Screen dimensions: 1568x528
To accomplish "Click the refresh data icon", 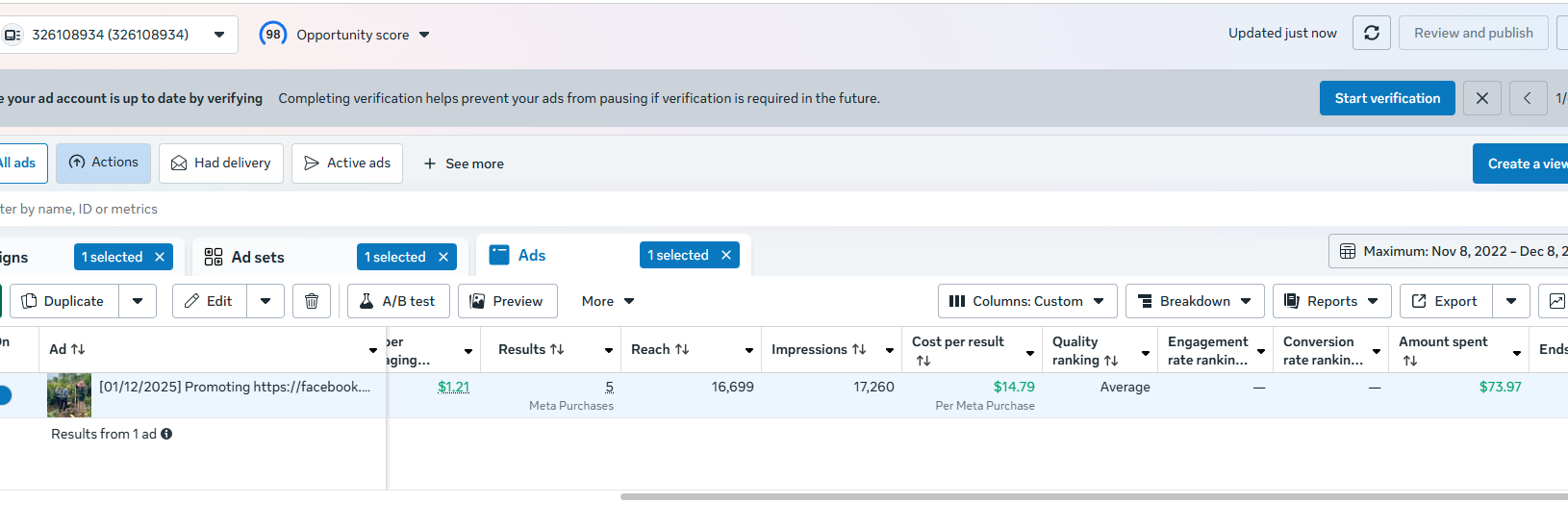I will point(1372,33).
